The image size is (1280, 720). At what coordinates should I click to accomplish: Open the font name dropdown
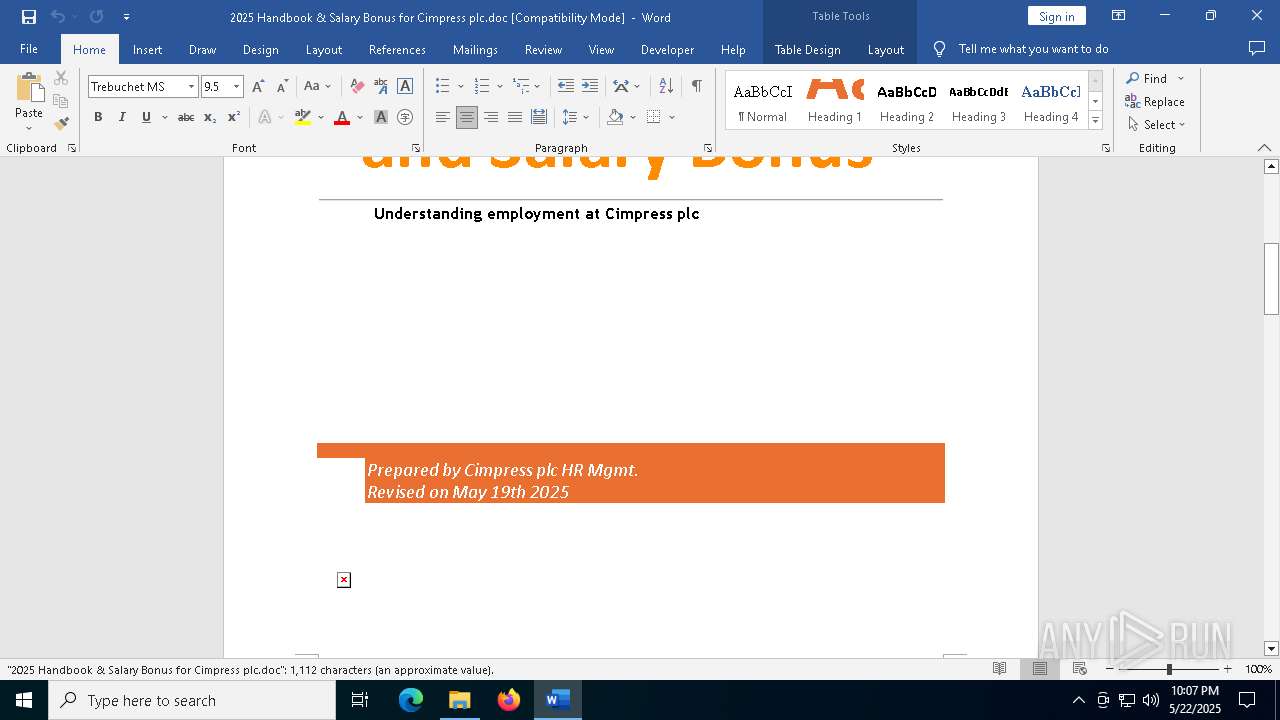click(191, 87)
